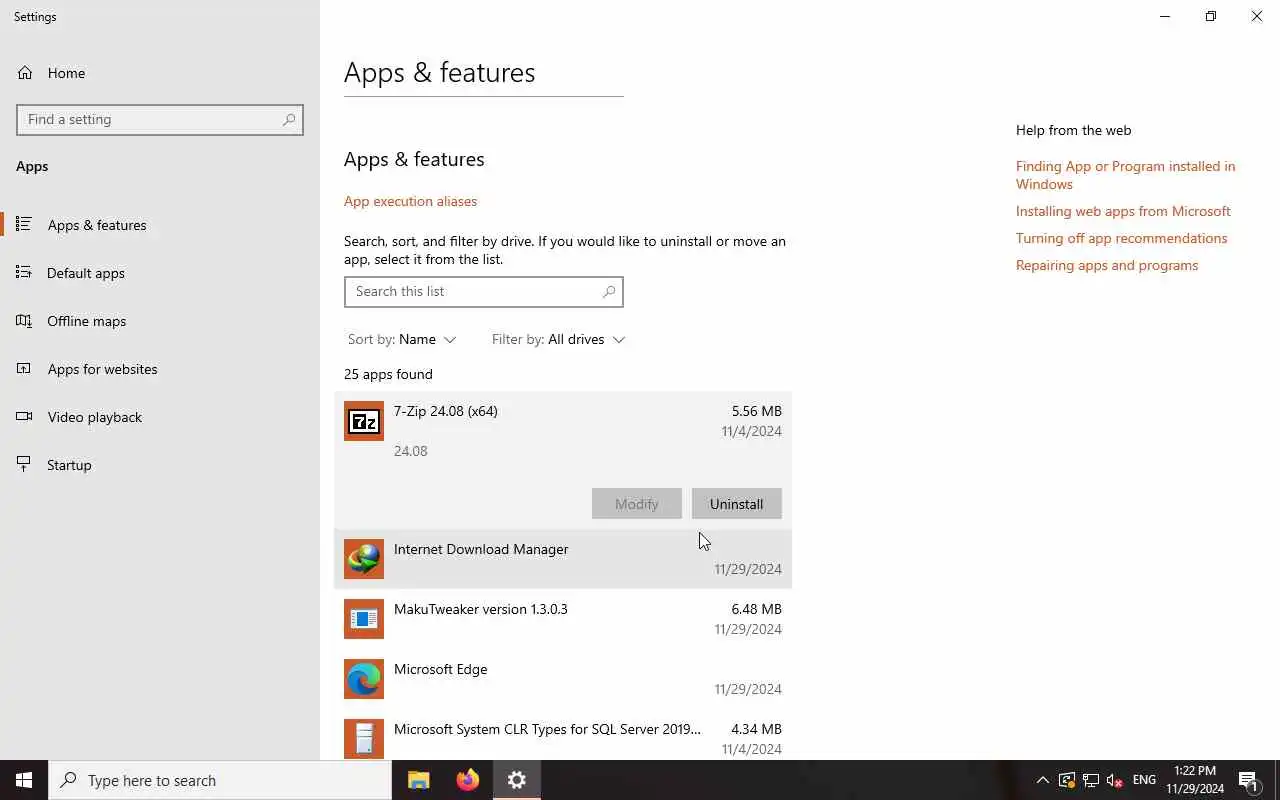Open Turning off app recommendations link
This screenshot has width=1280, height=800.
(x=1121, y=238)
